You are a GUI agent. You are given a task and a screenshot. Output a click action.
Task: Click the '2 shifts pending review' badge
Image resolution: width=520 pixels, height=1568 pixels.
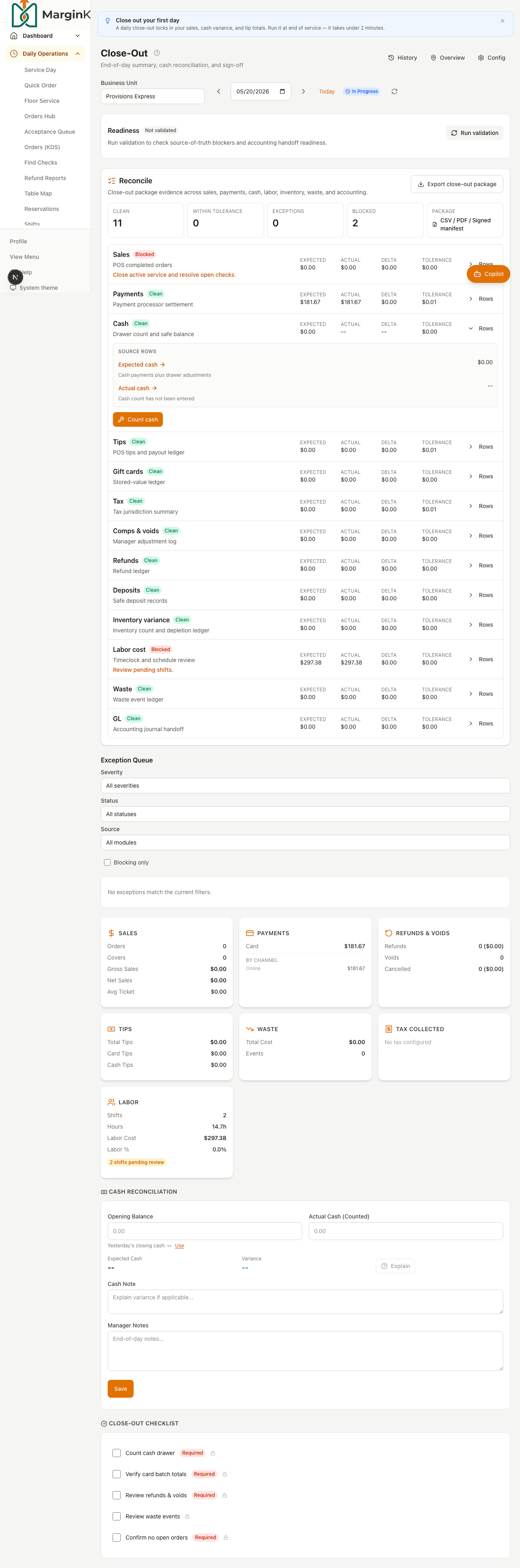(137, 1162)
